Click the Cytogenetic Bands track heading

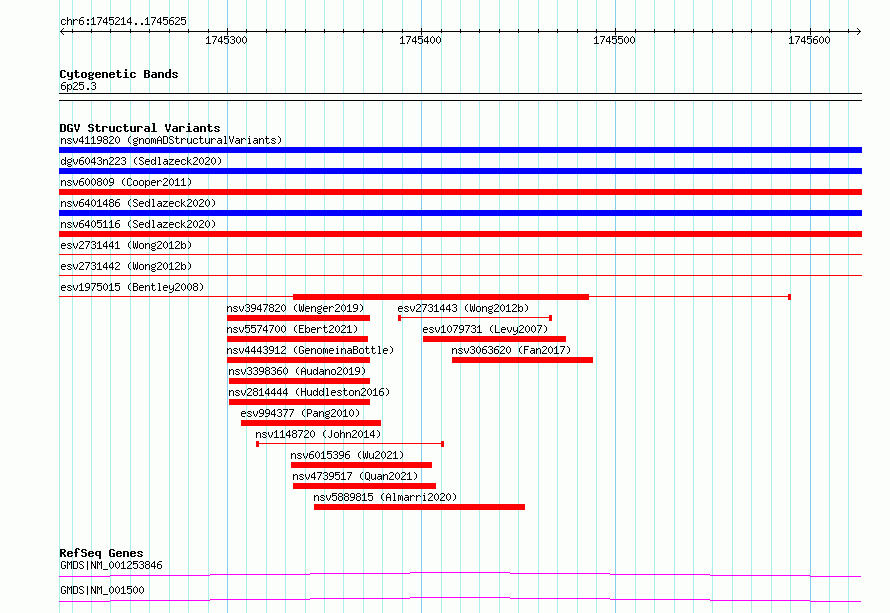coord(119,74)
